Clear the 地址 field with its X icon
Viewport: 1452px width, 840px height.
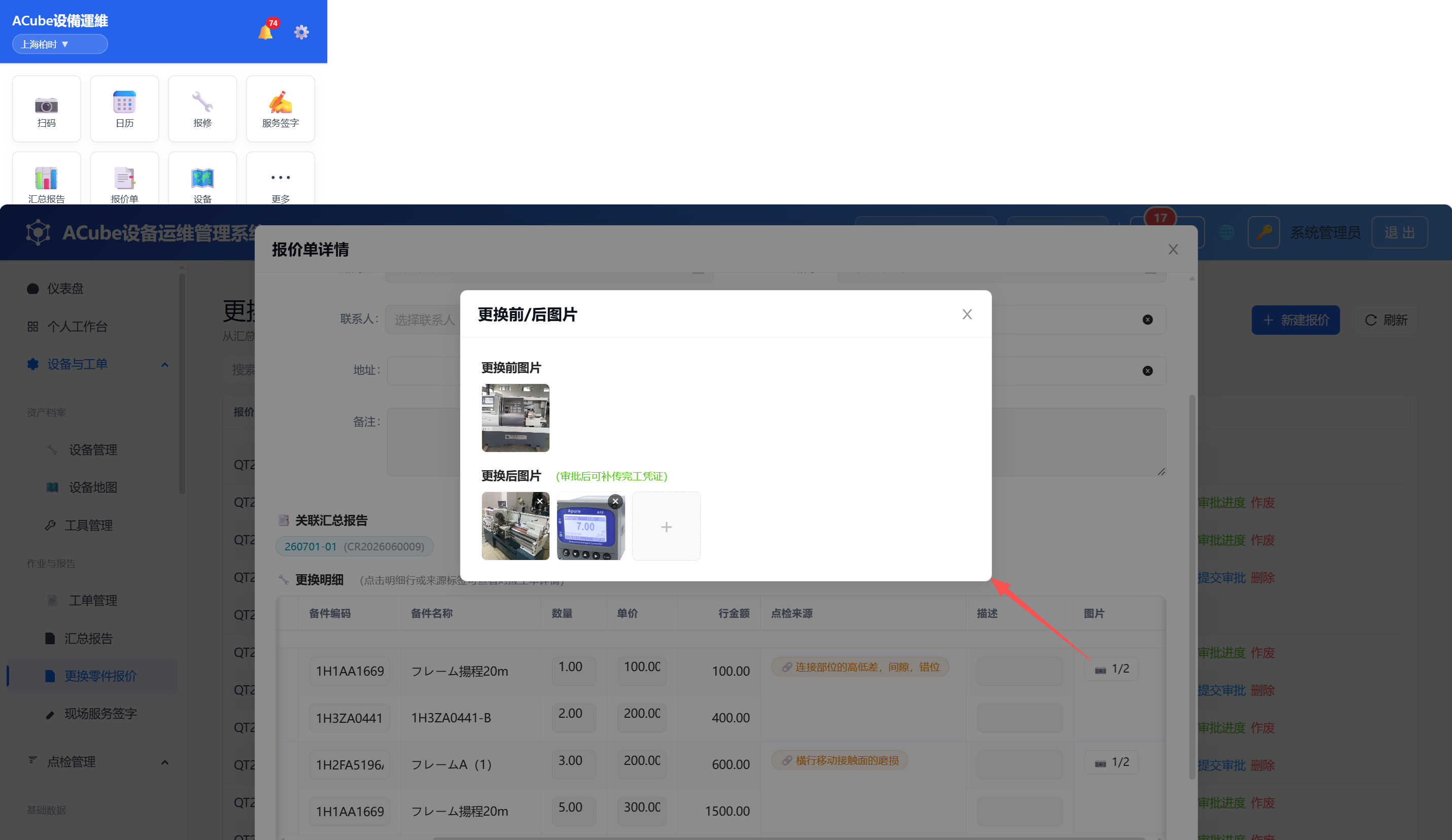tap(1148, 371)
